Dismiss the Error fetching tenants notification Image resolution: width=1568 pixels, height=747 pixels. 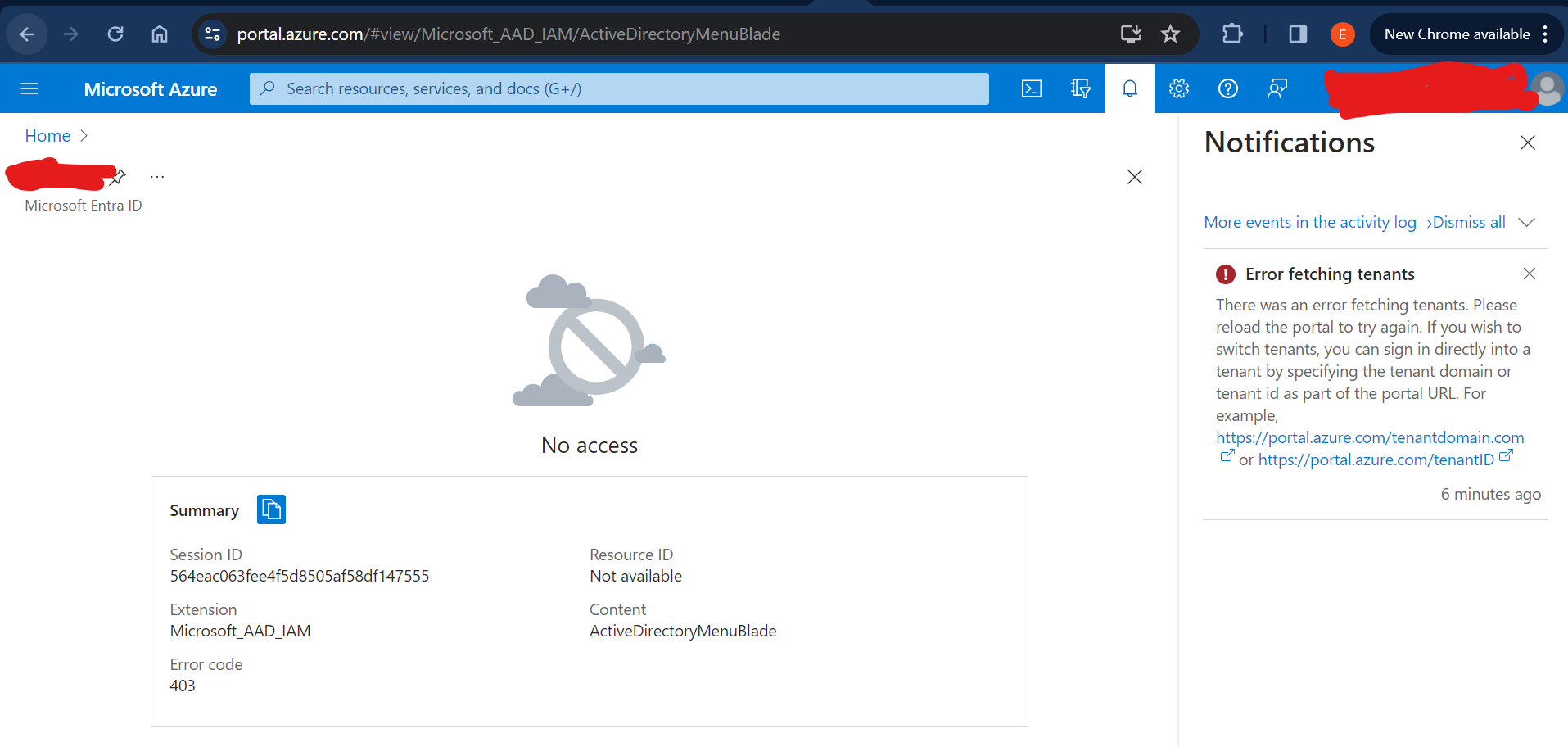click(1530, 274)
